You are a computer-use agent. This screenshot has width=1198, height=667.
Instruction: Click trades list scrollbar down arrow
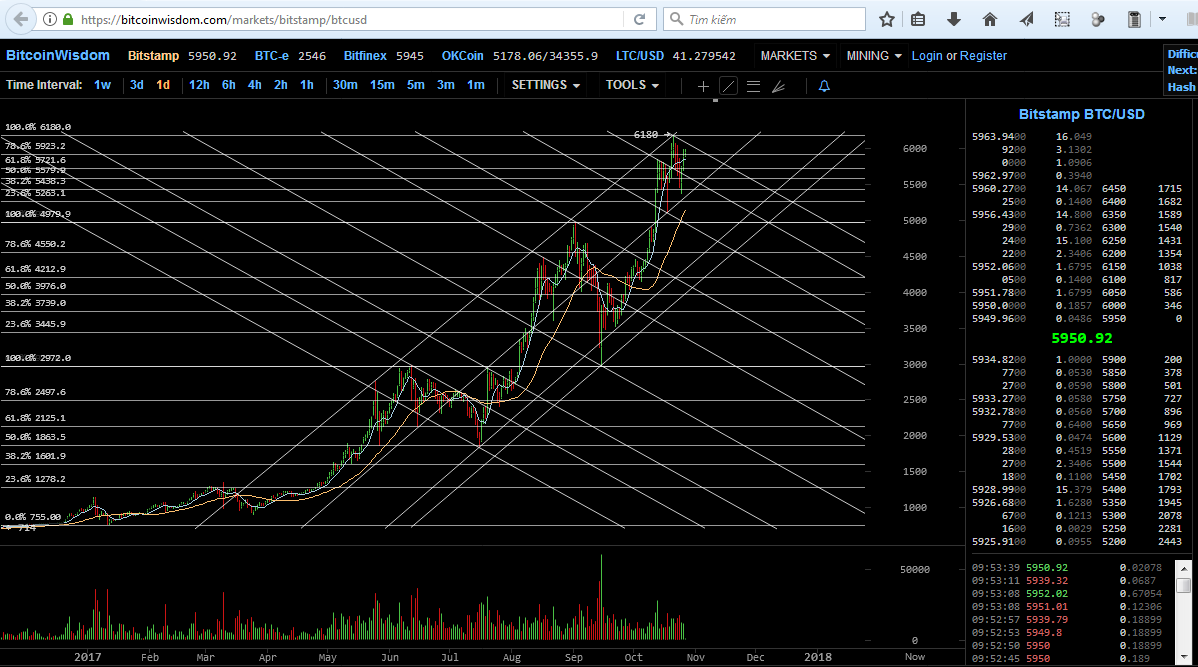click(1183, 657)
